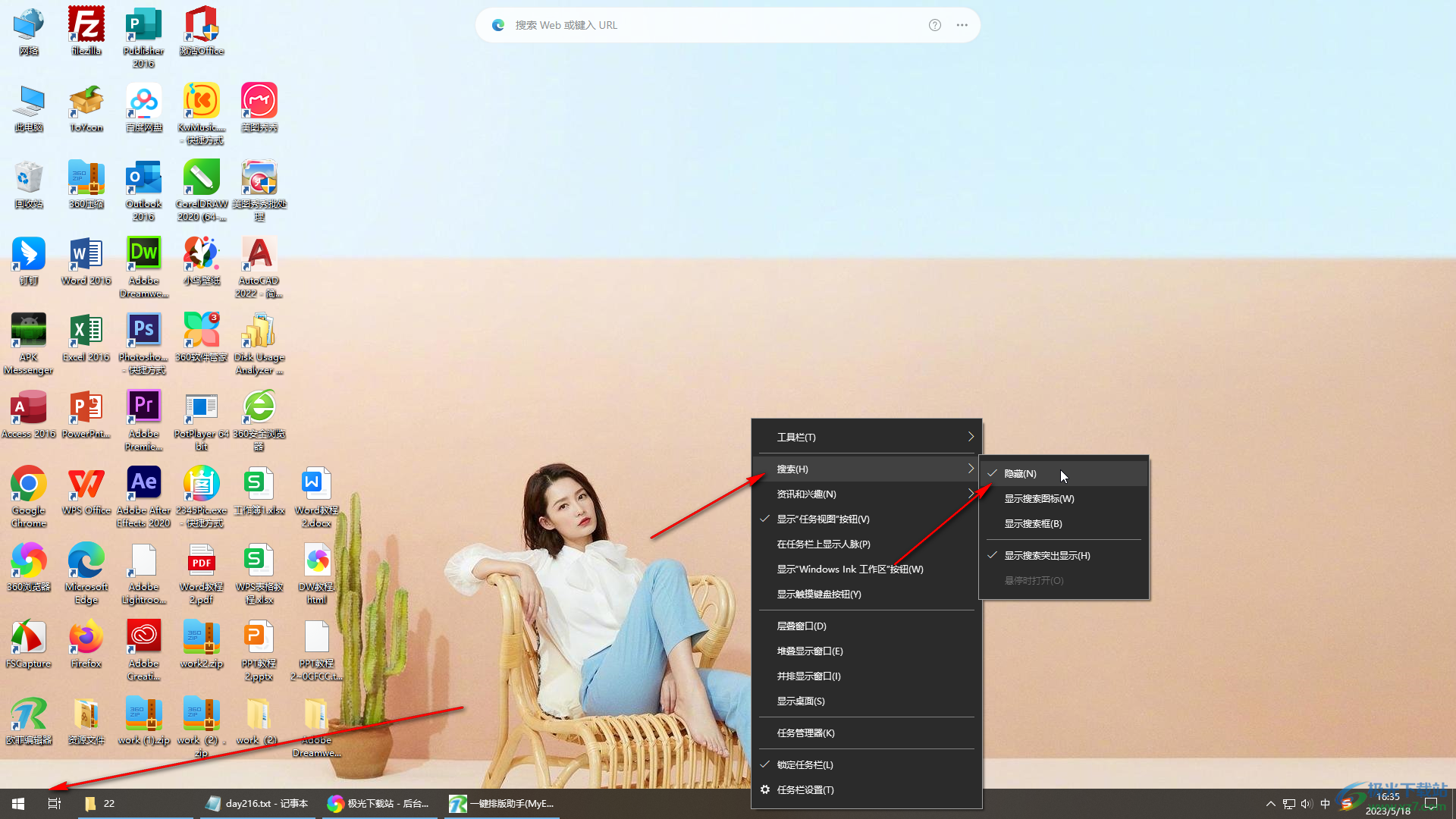This screenshot has width=1456, height=819.
Task: Select the CorelDRAW 2020 shortcut
Action: [202, 190]
